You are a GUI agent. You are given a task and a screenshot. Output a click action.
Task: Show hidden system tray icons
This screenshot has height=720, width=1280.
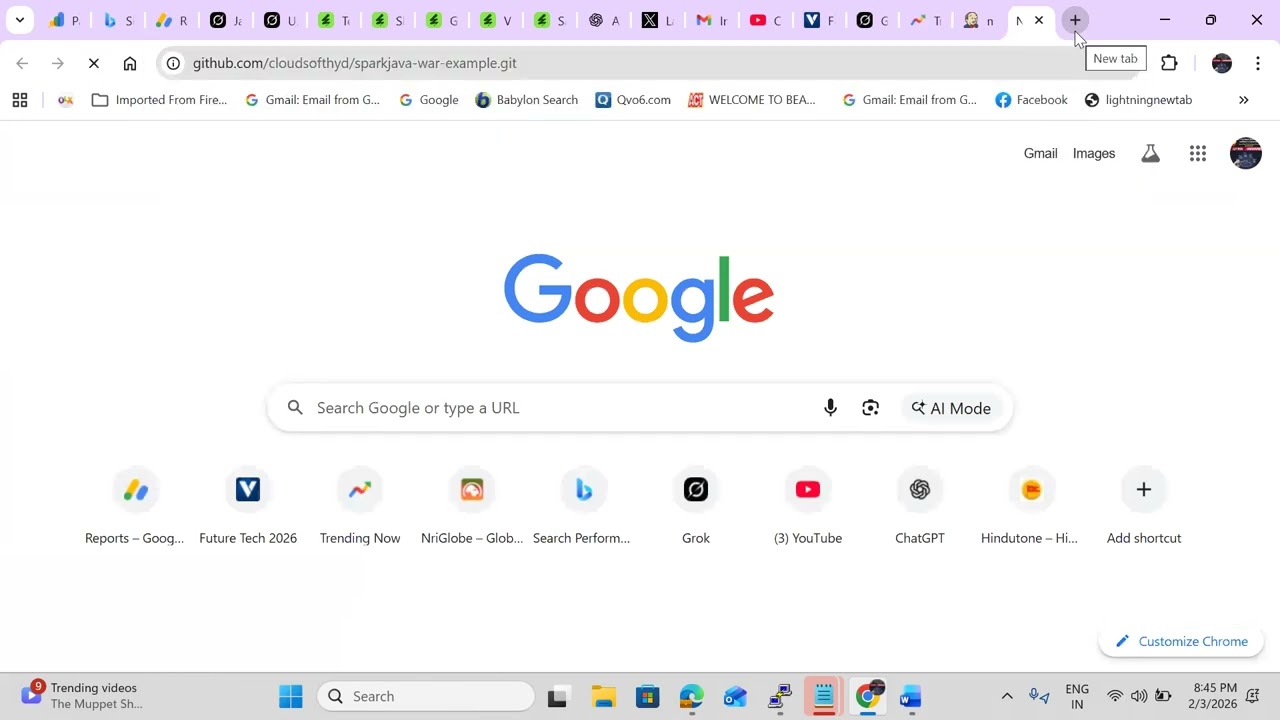(x=1007, y=696)
